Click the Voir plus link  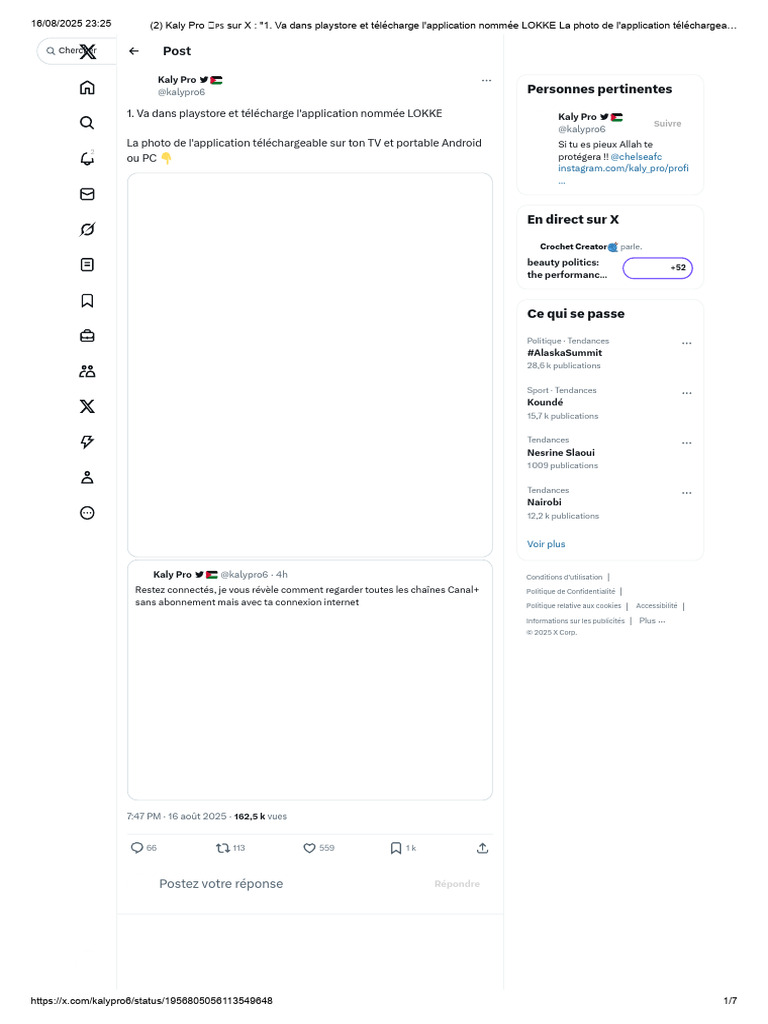546,544
